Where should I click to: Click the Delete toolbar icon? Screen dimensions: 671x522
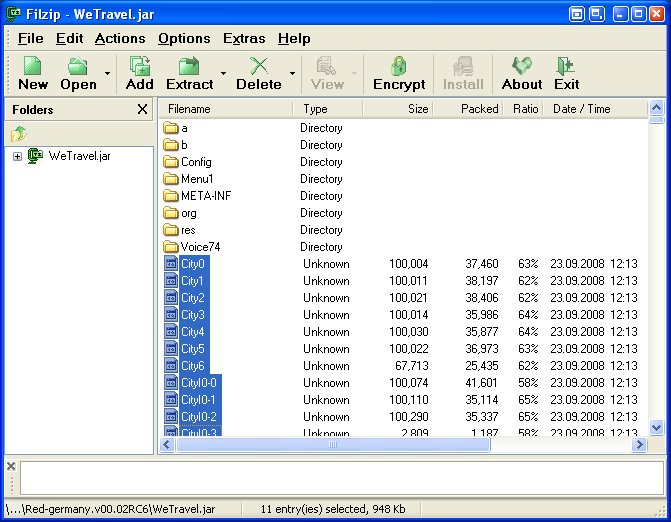tap(258, 66)
